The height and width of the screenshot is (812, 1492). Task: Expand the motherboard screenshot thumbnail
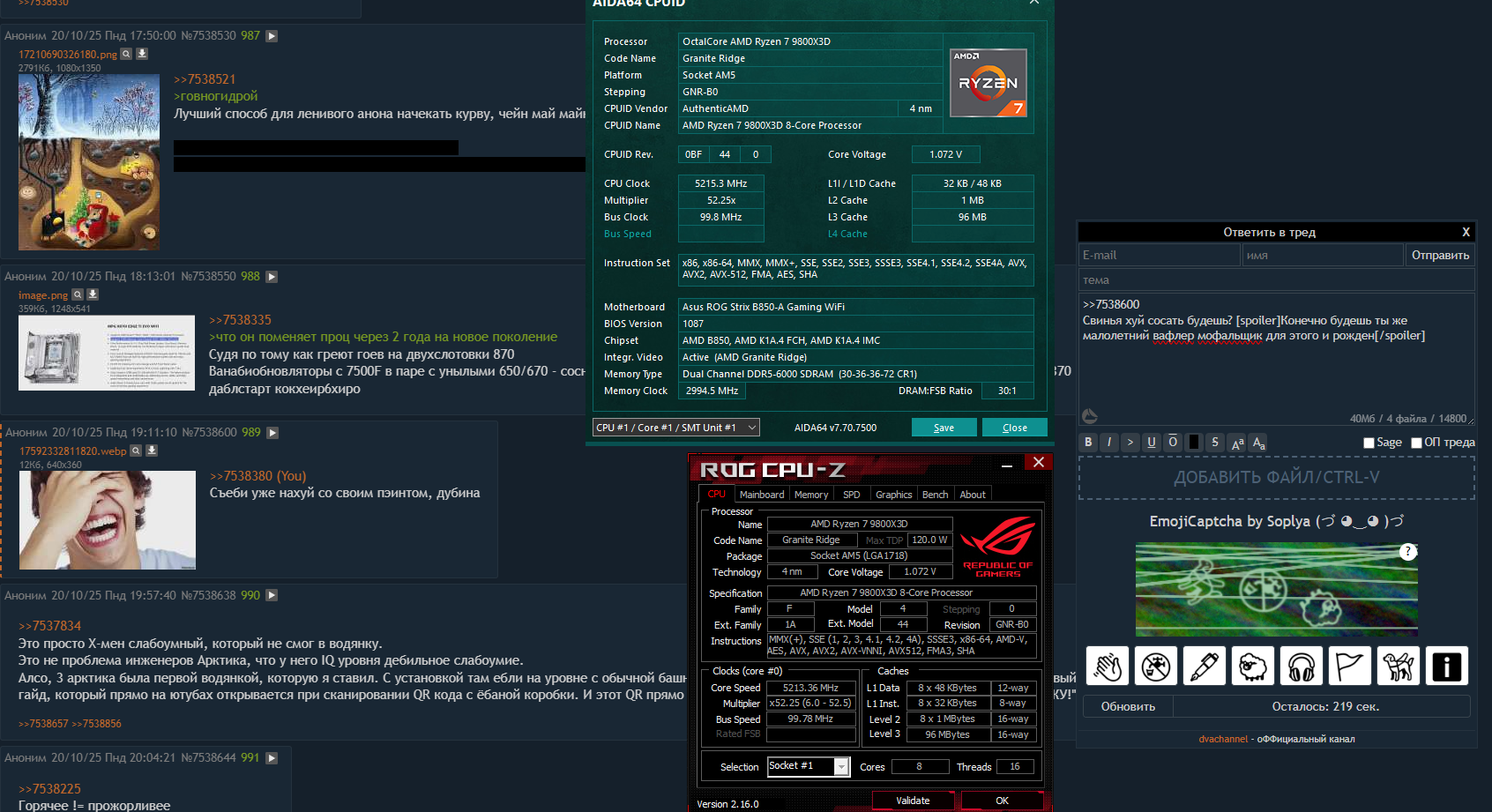(x=107, y=353)
